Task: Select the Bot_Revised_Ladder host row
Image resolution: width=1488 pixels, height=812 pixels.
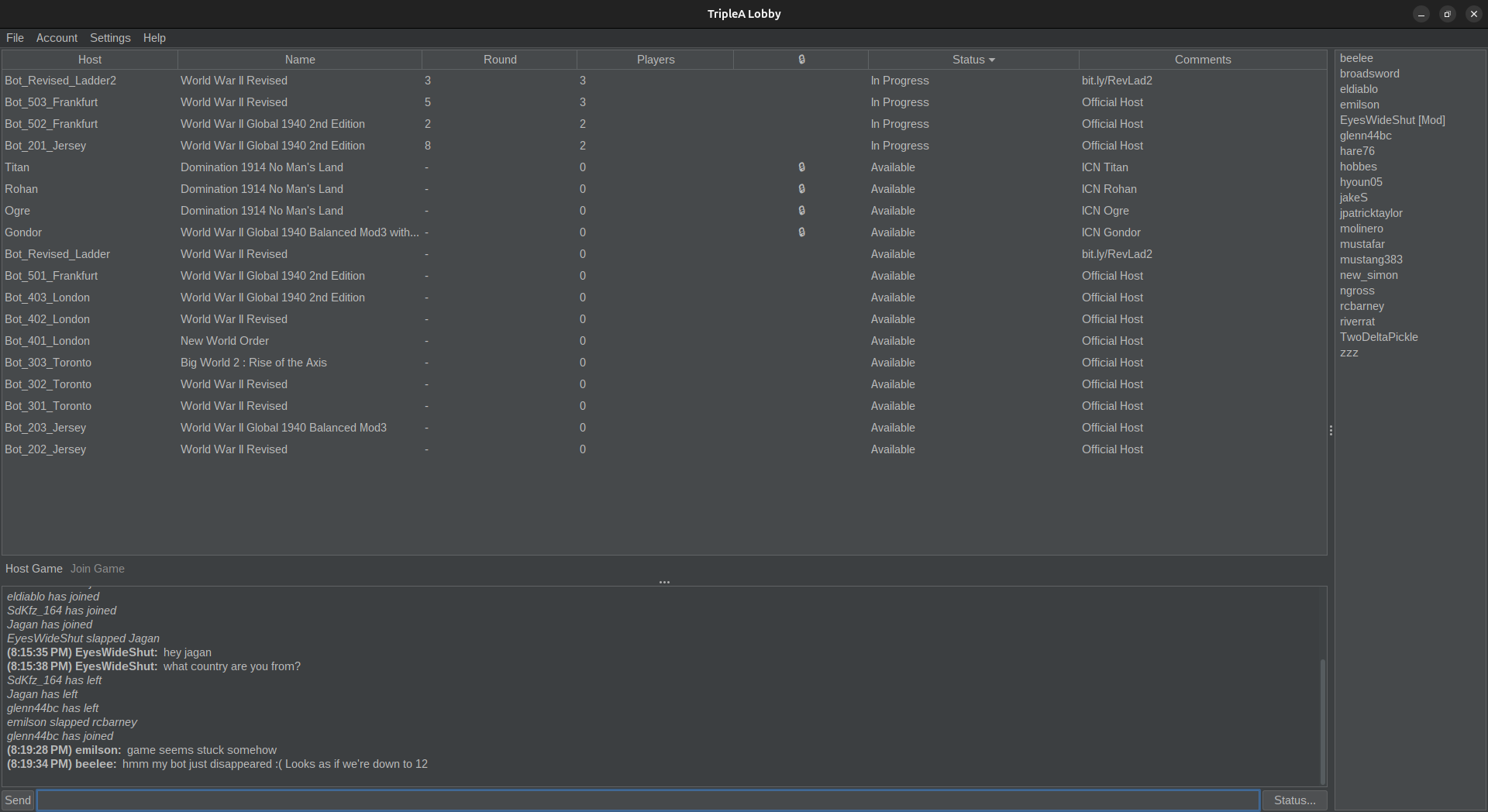Action: (x=664, y=254)
